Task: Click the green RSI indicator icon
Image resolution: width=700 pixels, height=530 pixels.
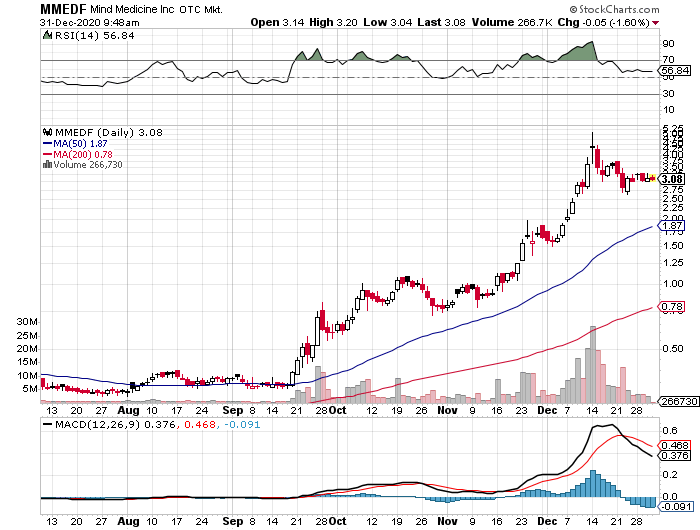Action: click(x=47, y=35)
